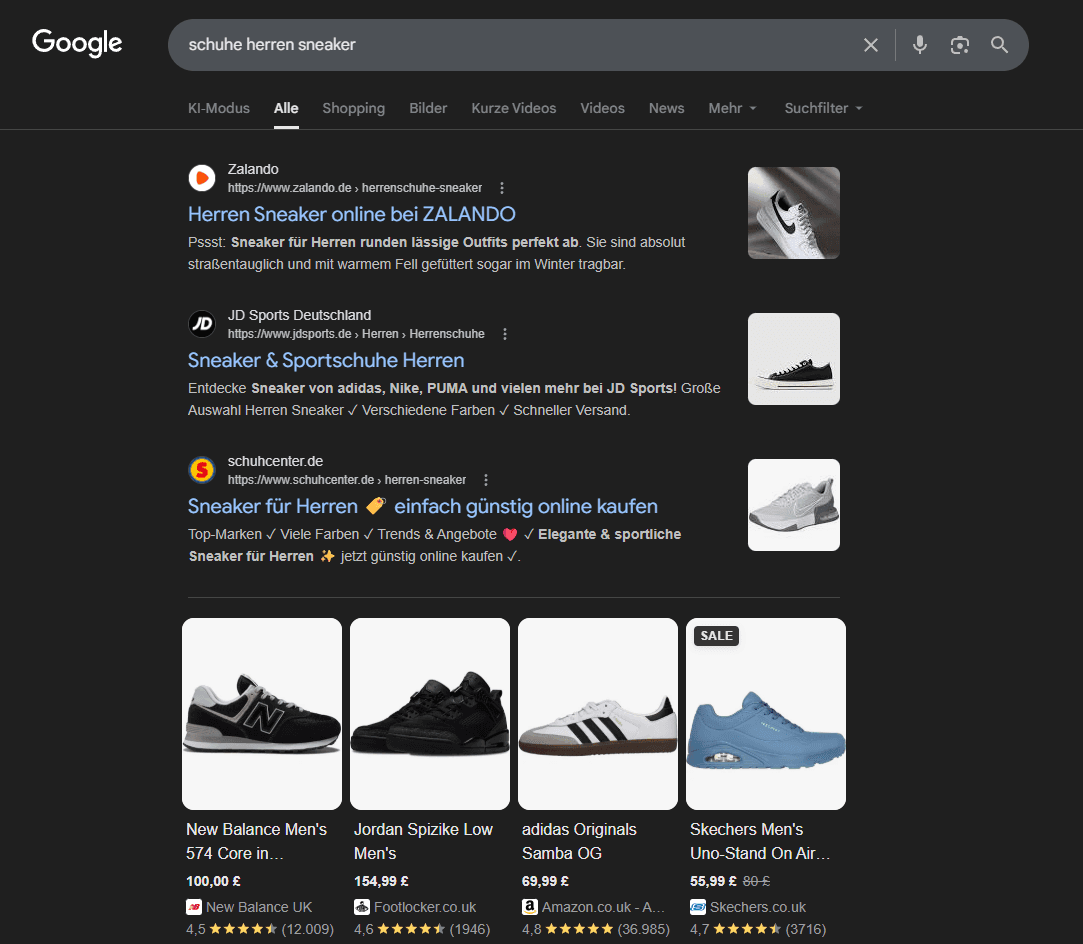Click Footlocker.co.uk store icon
The image size is (1083, 944).
point(362,907)
